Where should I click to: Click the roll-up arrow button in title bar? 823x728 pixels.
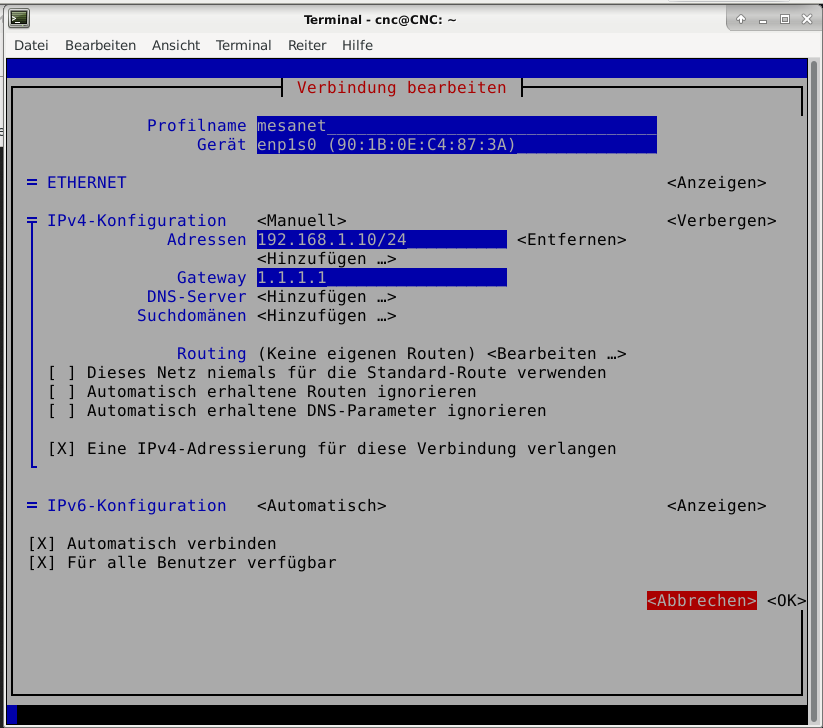point(741,19)
